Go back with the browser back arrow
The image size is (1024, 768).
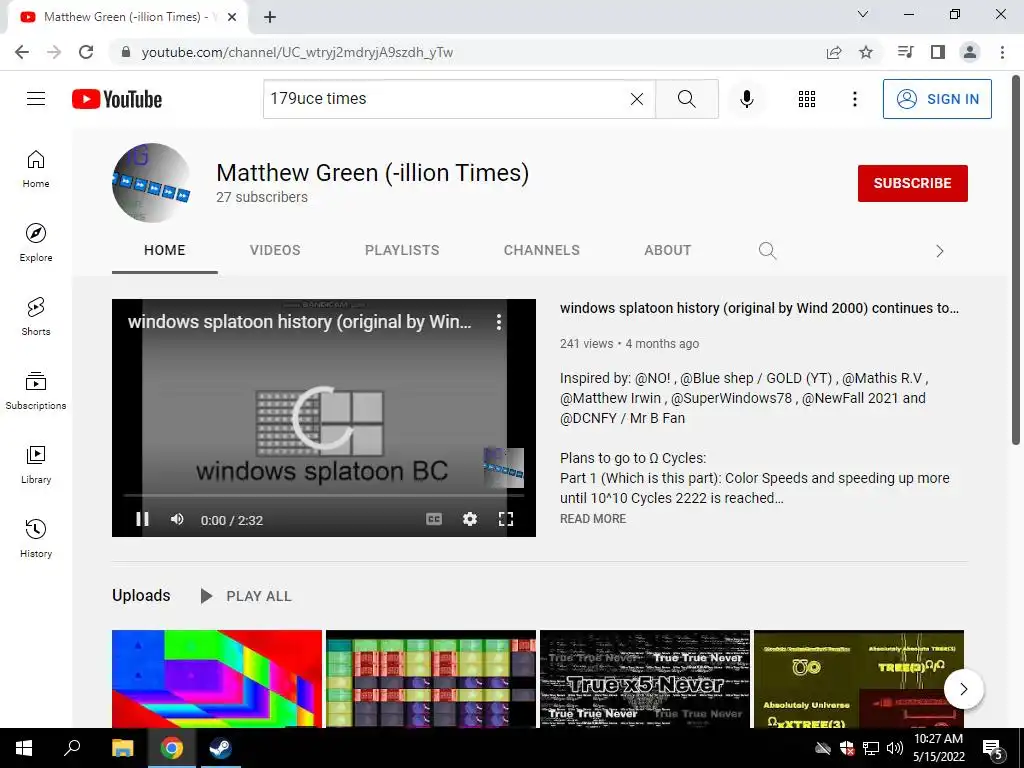[x=22, y=52]
